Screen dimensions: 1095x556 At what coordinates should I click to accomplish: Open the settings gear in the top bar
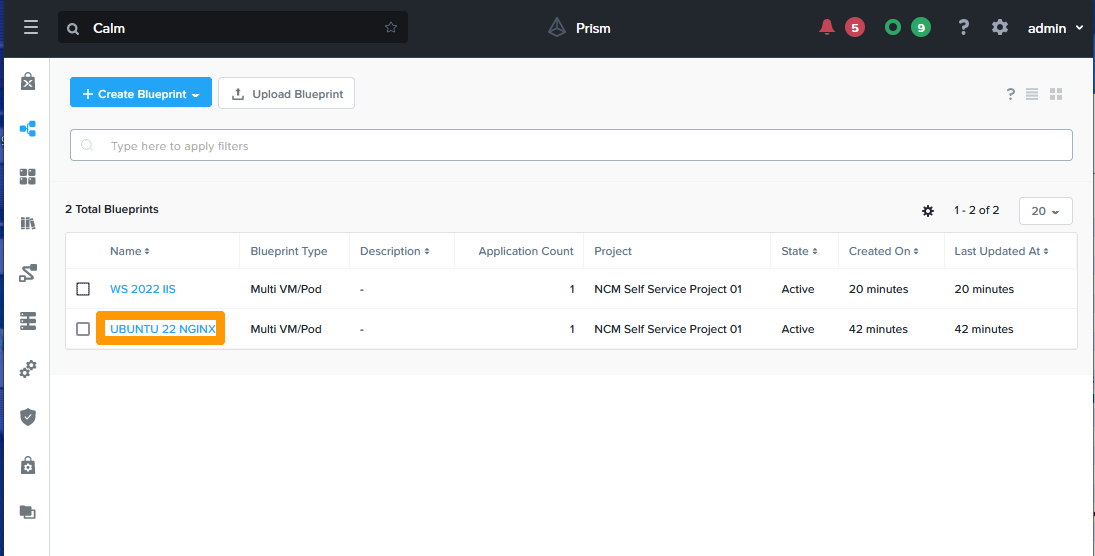(x=999, y=28)
